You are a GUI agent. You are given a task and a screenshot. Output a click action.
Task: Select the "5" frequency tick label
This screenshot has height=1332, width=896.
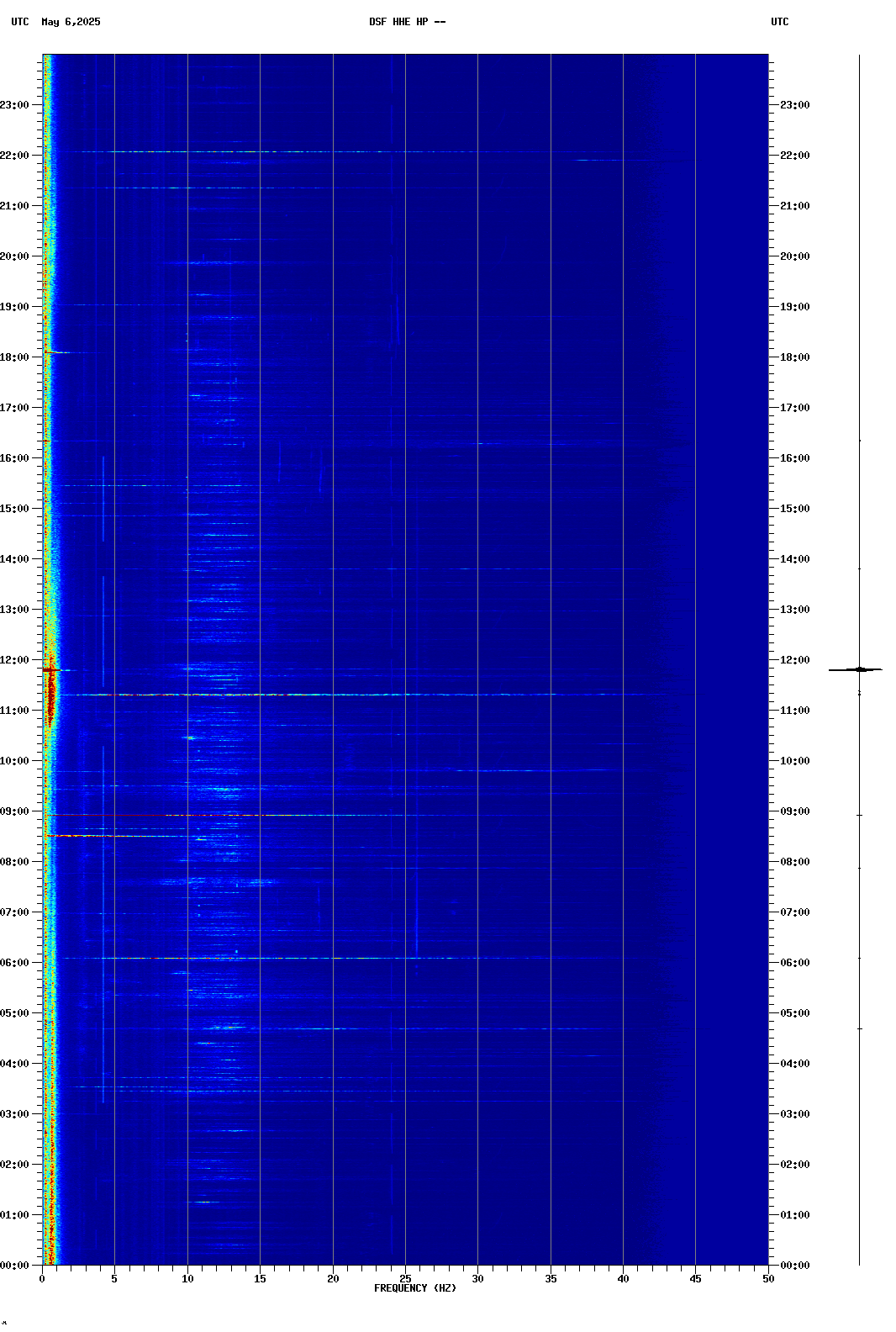click(114, 1279)
